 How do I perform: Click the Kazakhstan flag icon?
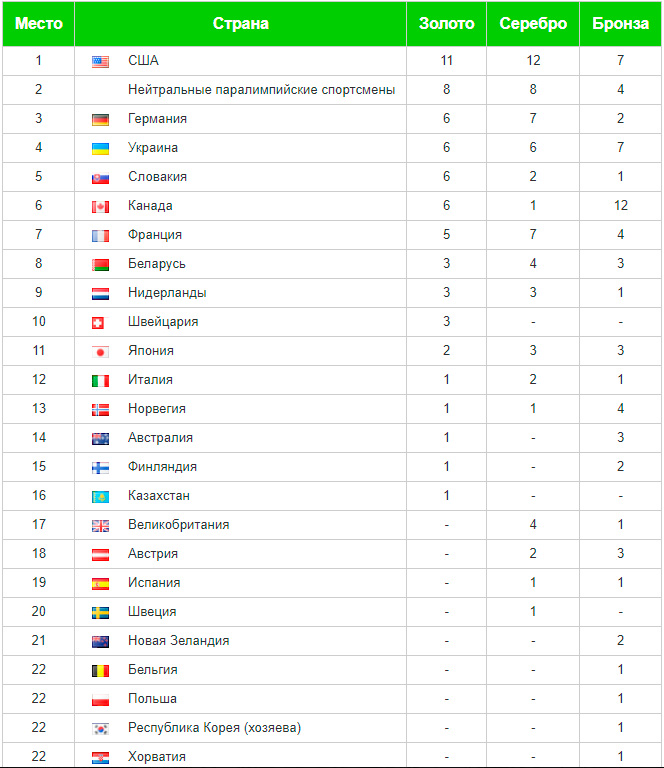click(100, 497)
